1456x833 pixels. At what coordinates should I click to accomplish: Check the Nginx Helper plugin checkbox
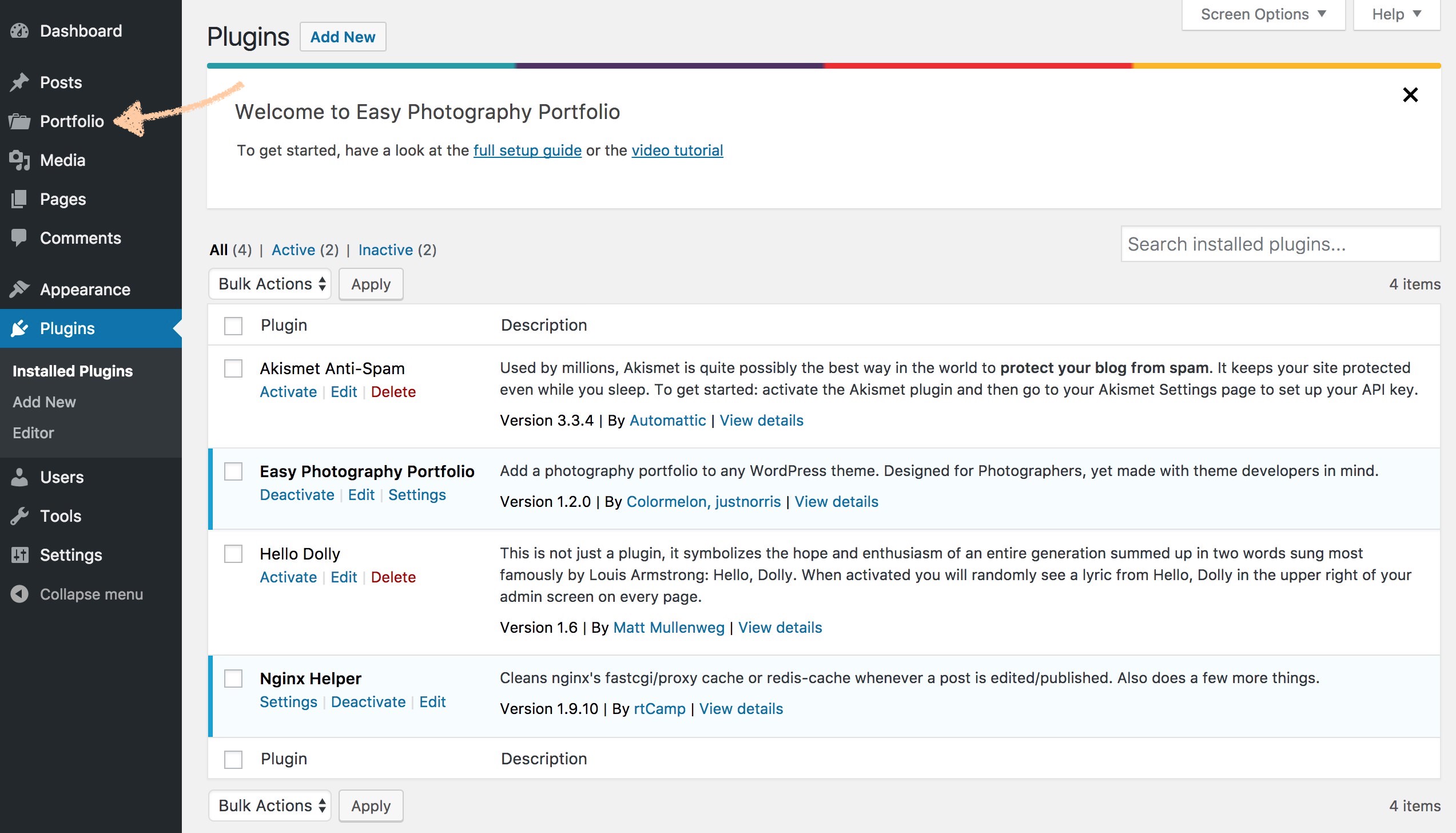tap(233, 679)
